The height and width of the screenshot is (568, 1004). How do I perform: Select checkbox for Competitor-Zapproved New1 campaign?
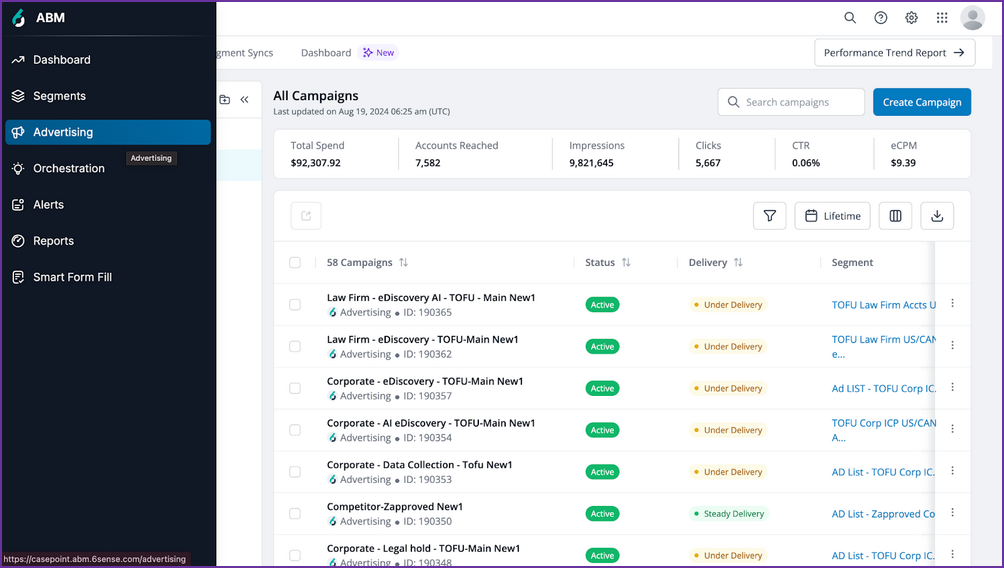click(x=295, y=514)
